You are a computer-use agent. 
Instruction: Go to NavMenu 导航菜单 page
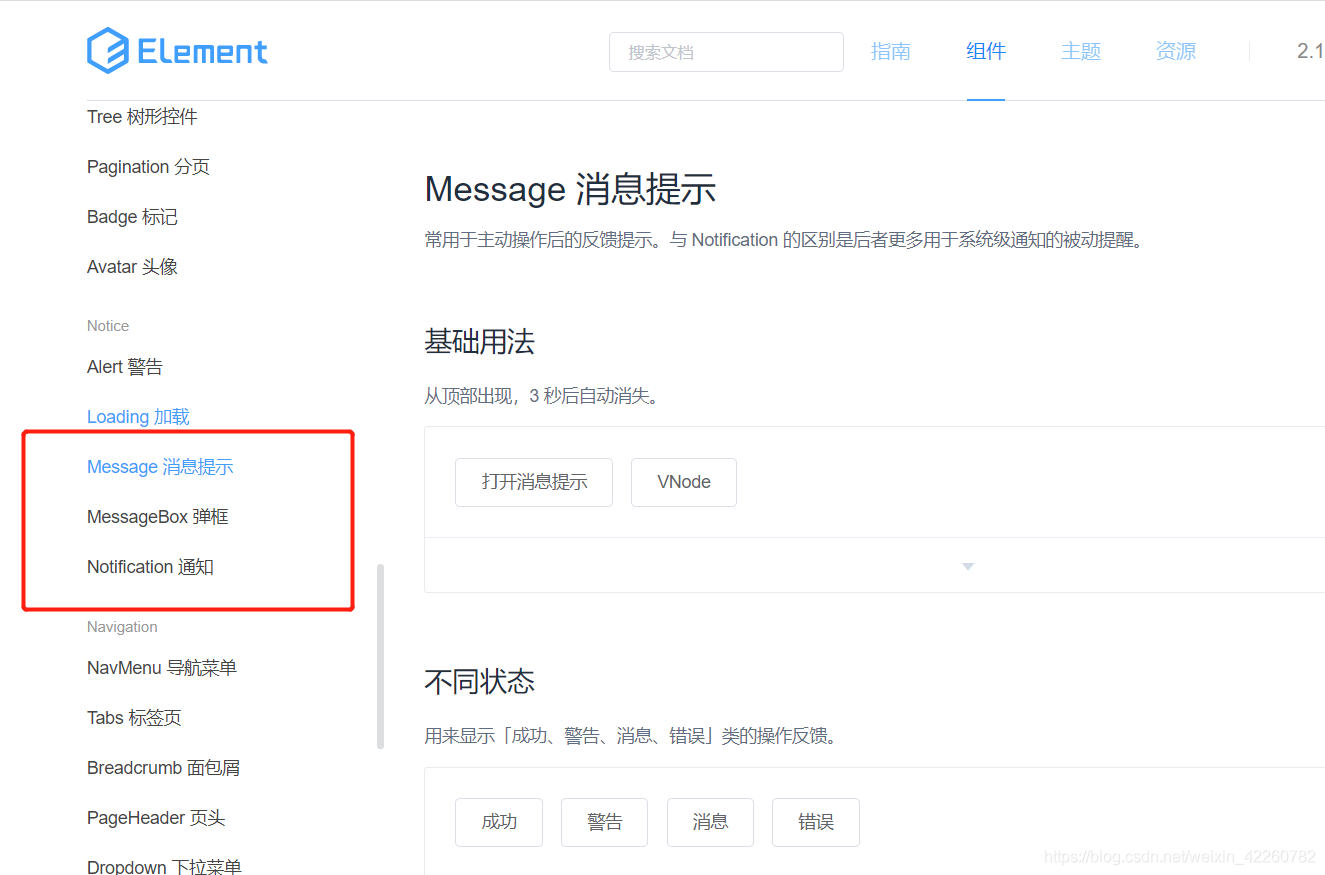point(162,667)
